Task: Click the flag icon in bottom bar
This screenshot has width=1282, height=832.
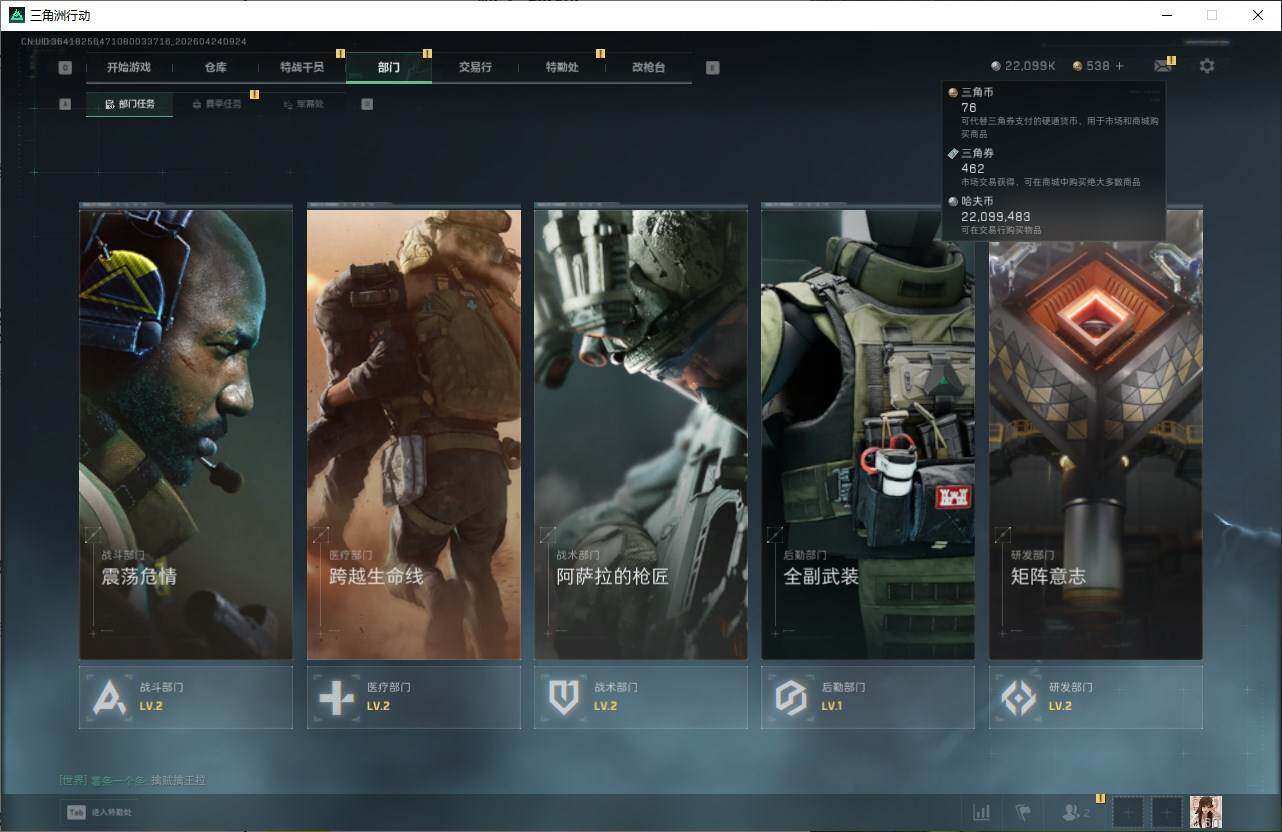Action: coord(1023,812)
